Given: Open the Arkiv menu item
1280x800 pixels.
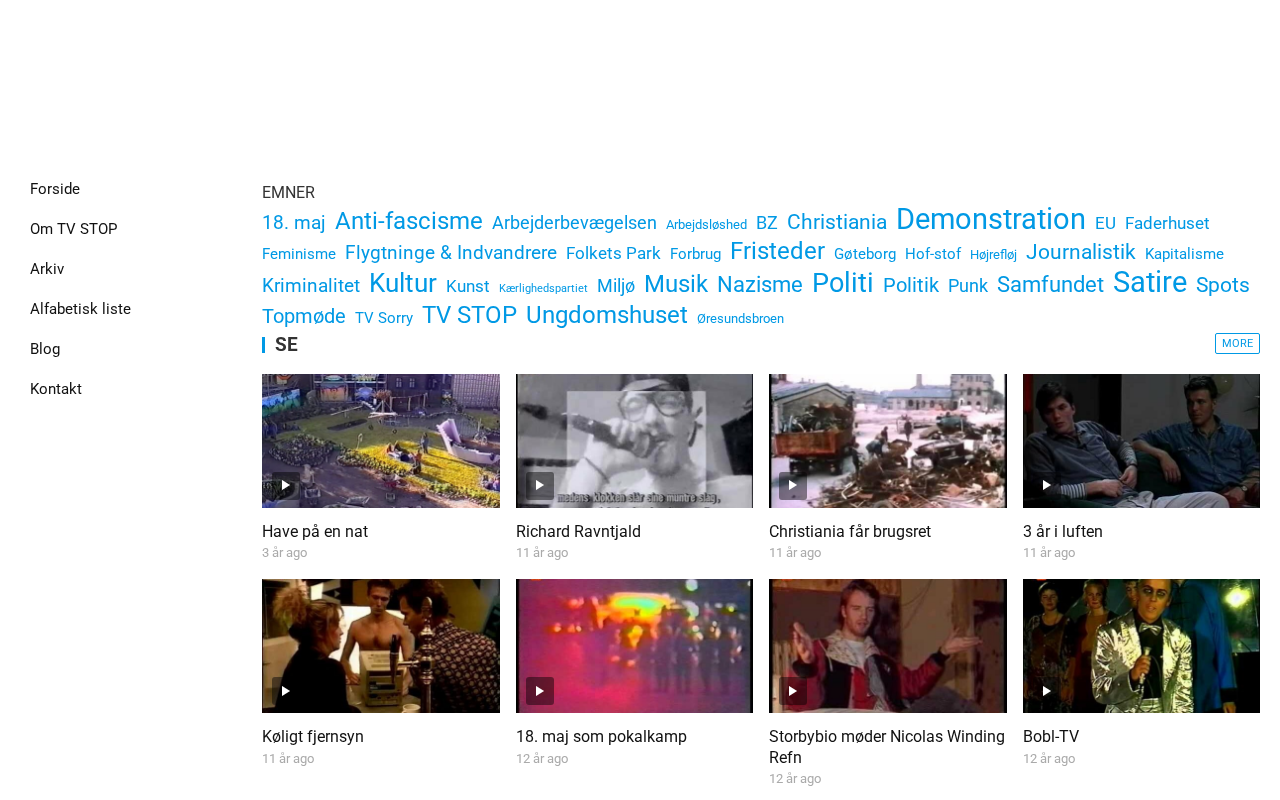Looking at the screenshot, I should click(x=47, y=269).
